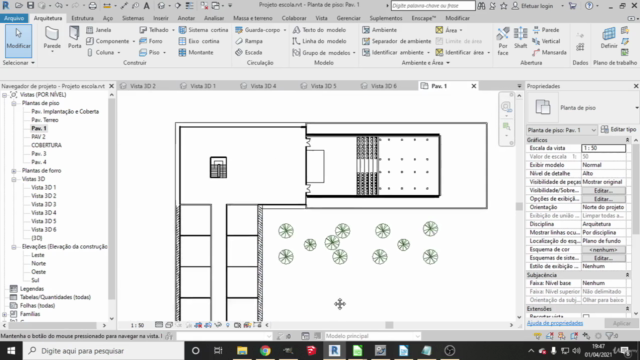Click the Por face opening tool

[x=503, y=41]
